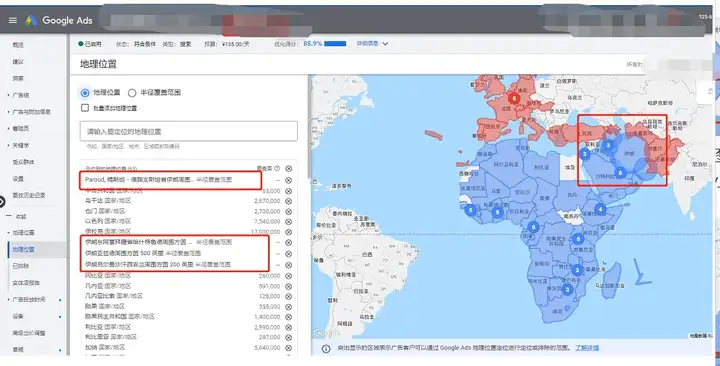Click the blue 4 cluster in East Africa

[600, 209]
